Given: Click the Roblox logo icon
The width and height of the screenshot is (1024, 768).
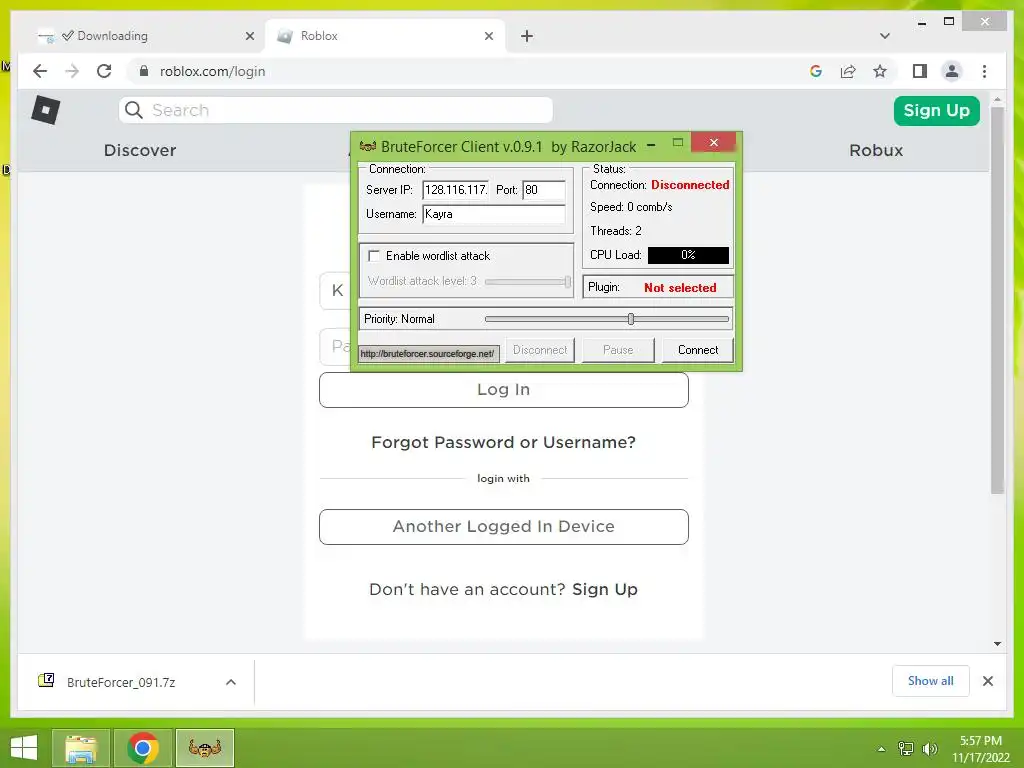Looking at the screenshot, I should [46, 110].
